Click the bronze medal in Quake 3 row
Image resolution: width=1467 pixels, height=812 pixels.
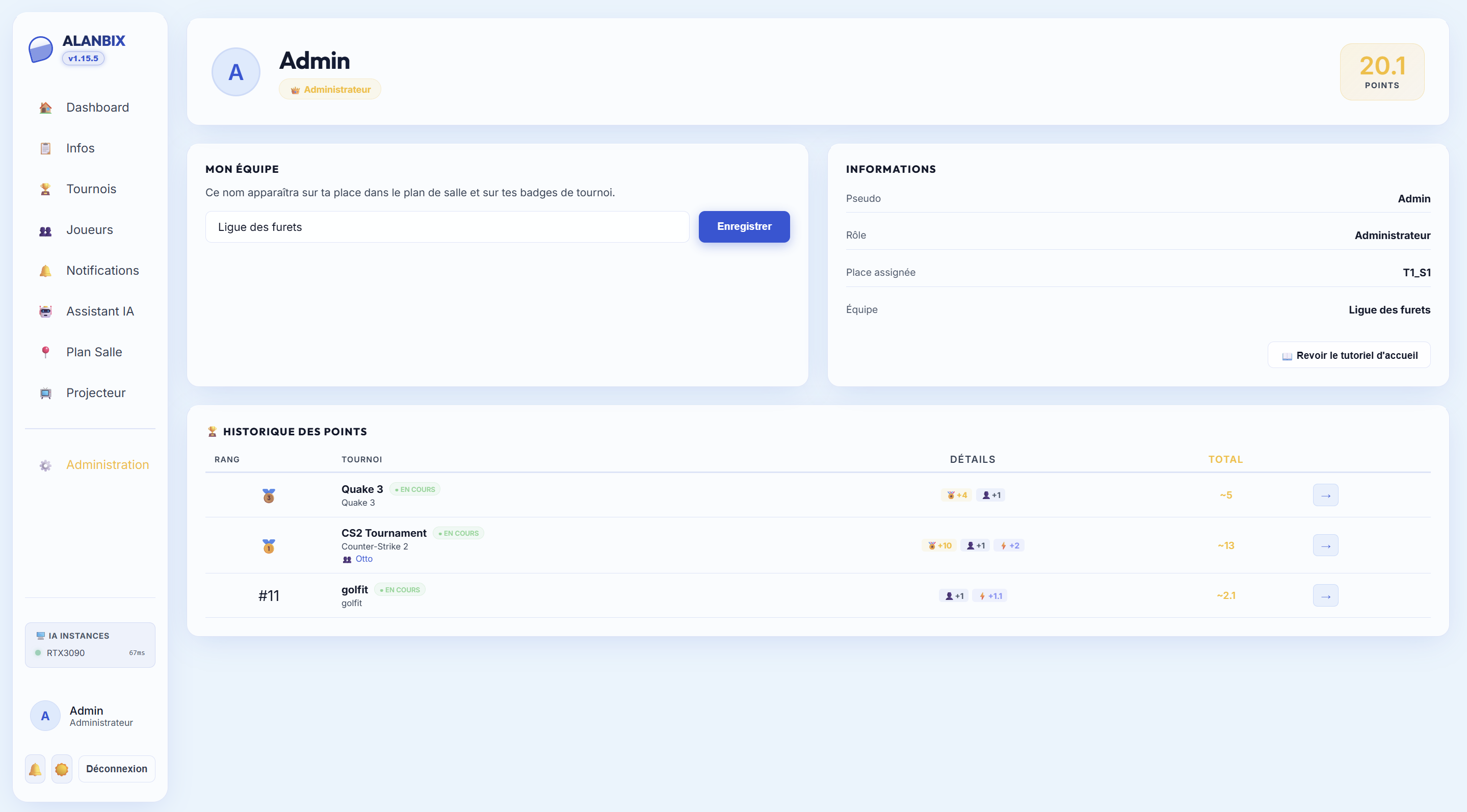[269, 495]
